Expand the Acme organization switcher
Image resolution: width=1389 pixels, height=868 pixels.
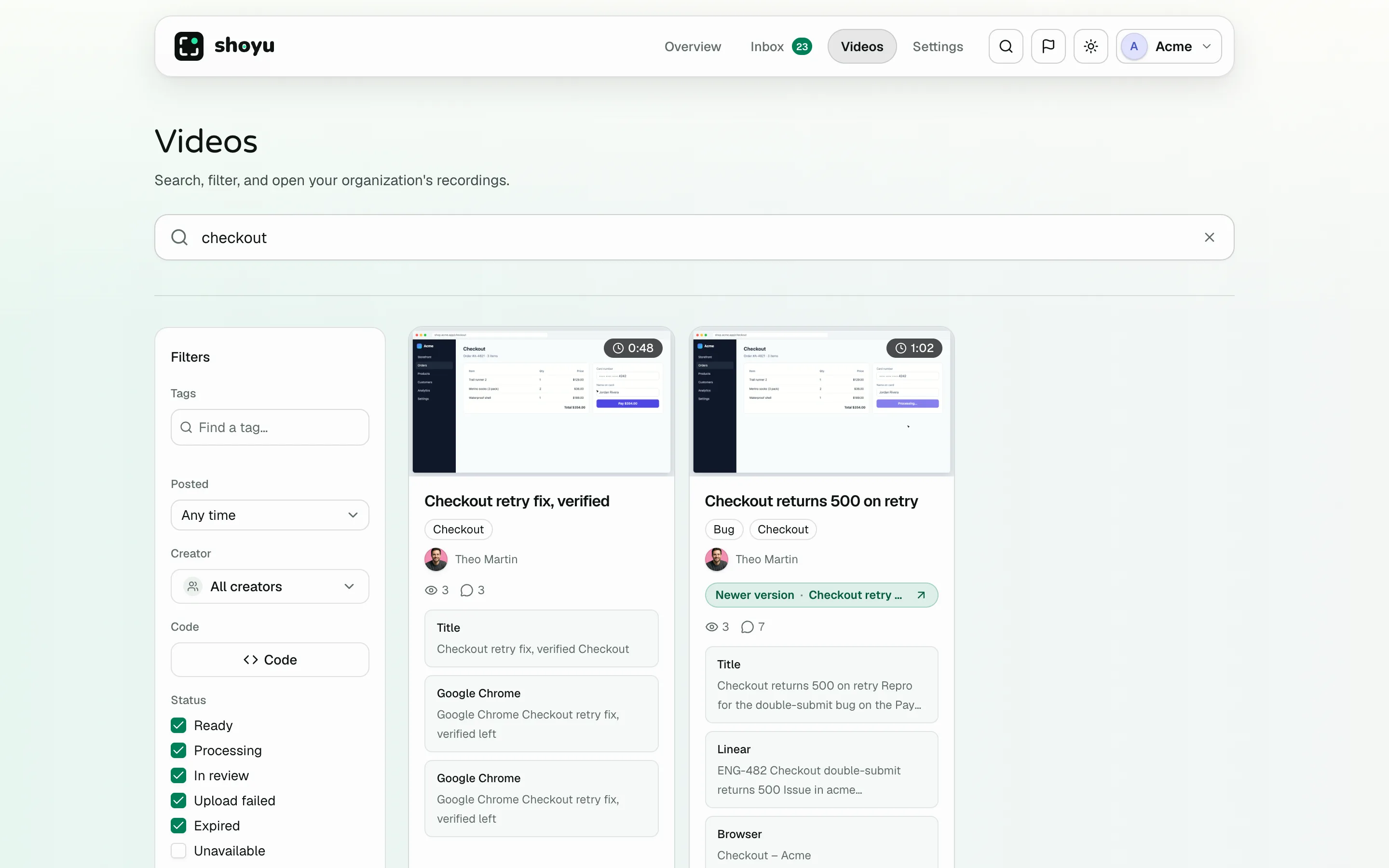[x=1169, y=46]
